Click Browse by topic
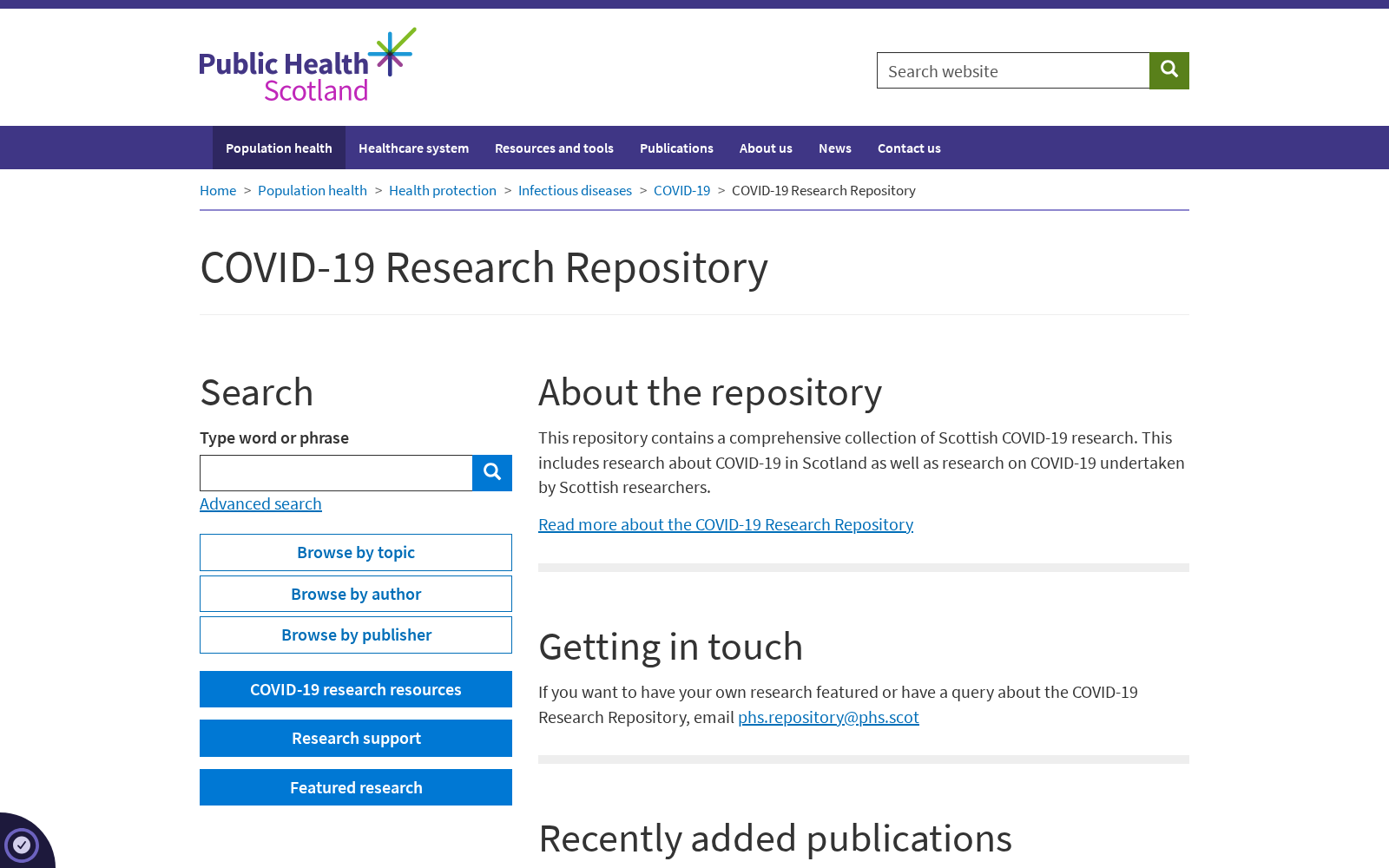This screenshot has height=868, width=1389. (356, 552)
